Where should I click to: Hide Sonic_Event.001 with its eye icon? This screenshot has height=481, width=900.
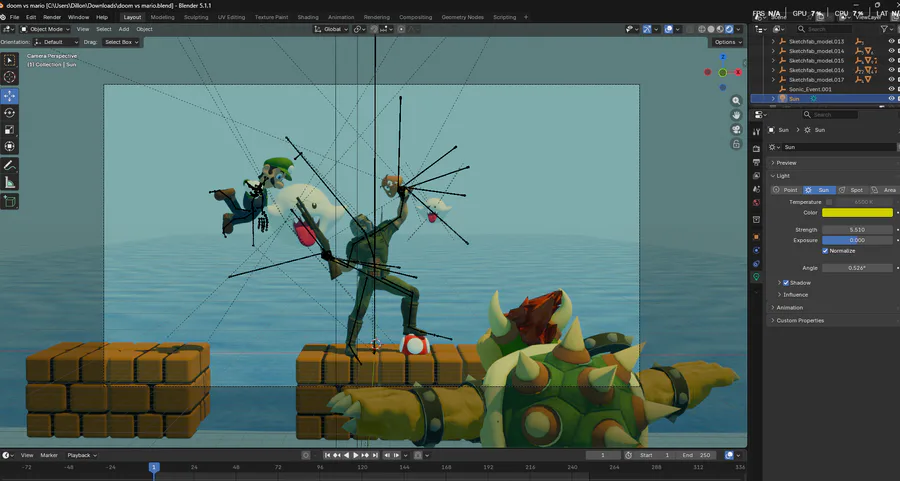[891, 89]
